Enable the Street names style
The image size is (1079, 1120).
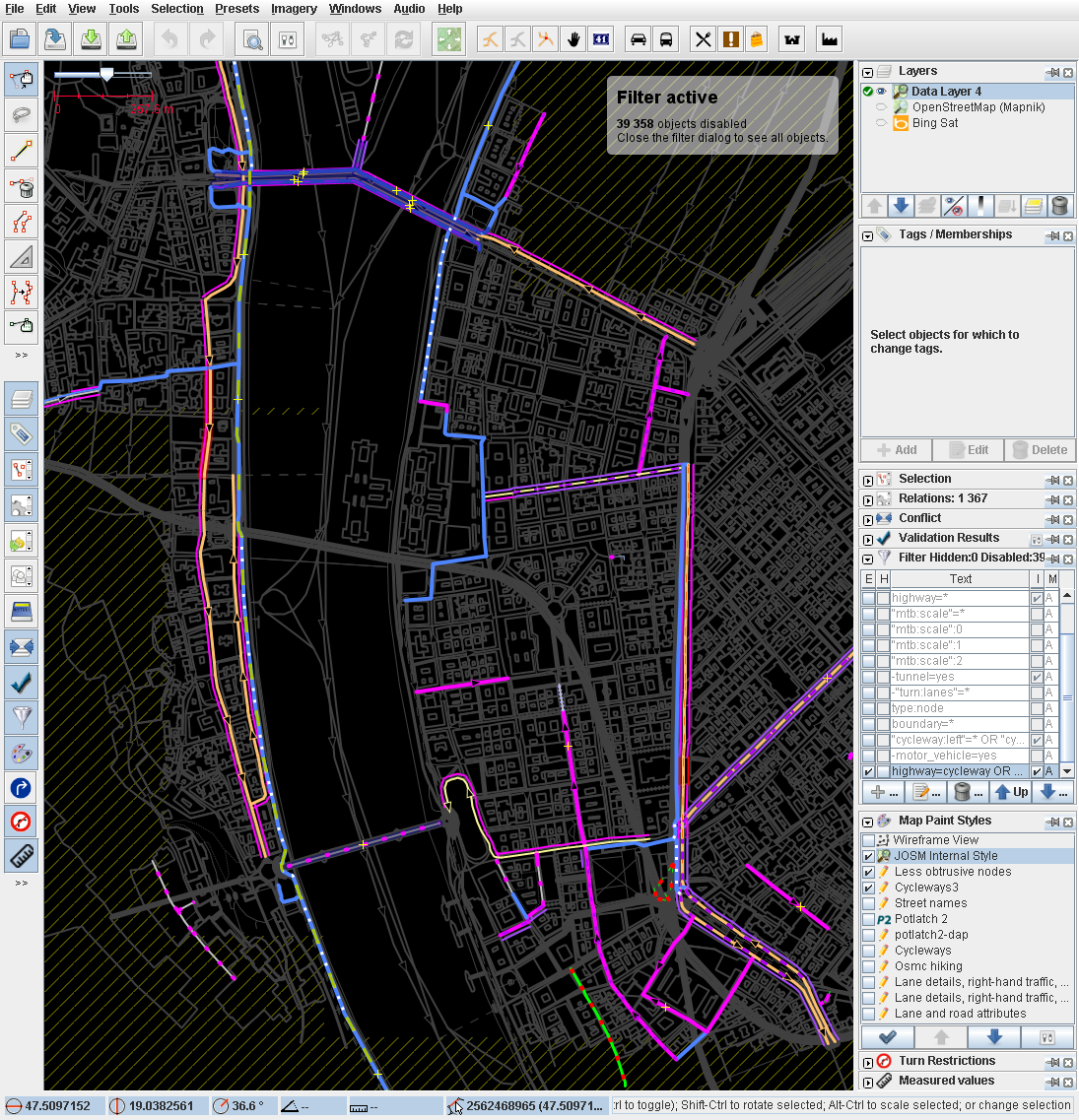click(868, 903)
